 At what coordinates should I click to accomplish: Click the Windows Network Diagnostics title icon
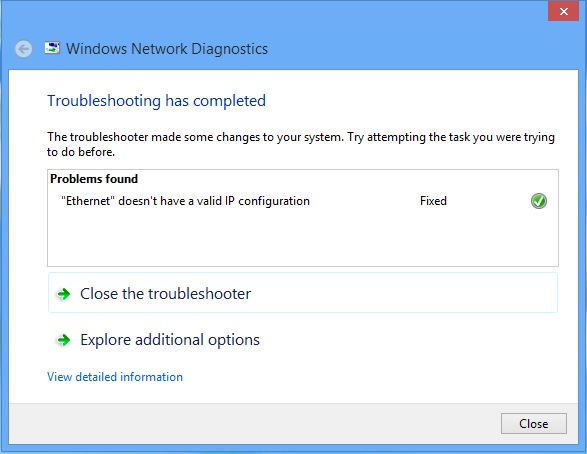click(52, 48)
